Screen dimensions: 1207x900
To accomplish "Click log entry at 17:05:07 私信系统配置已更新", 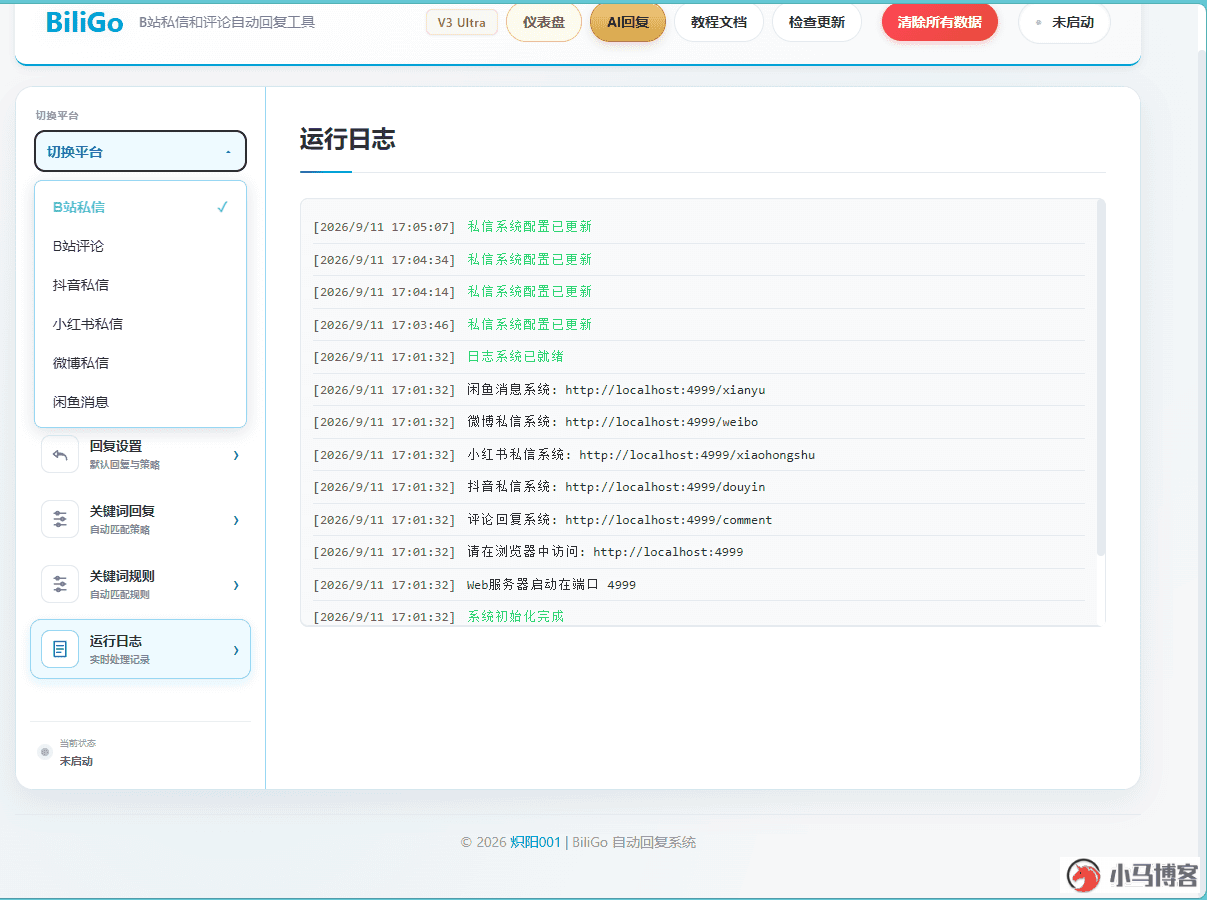I will [x=699, y=227].
